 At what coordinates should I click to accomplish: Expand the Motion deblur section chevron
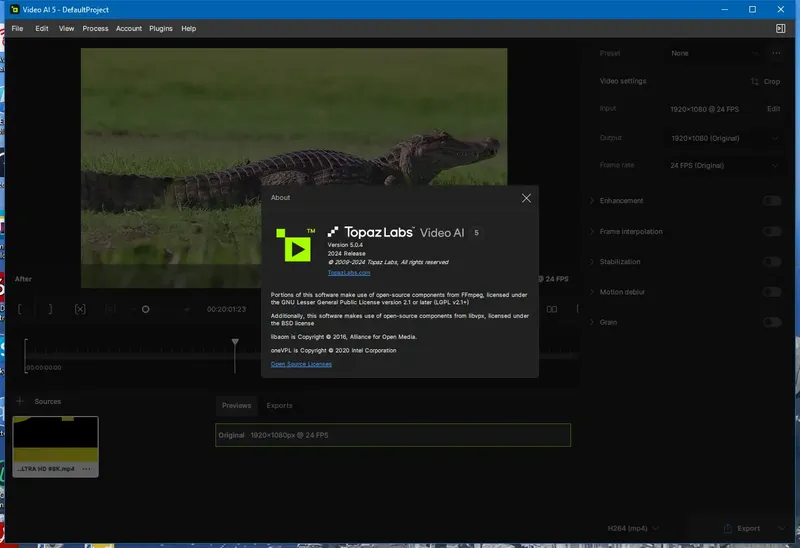[x=592, y=292]
